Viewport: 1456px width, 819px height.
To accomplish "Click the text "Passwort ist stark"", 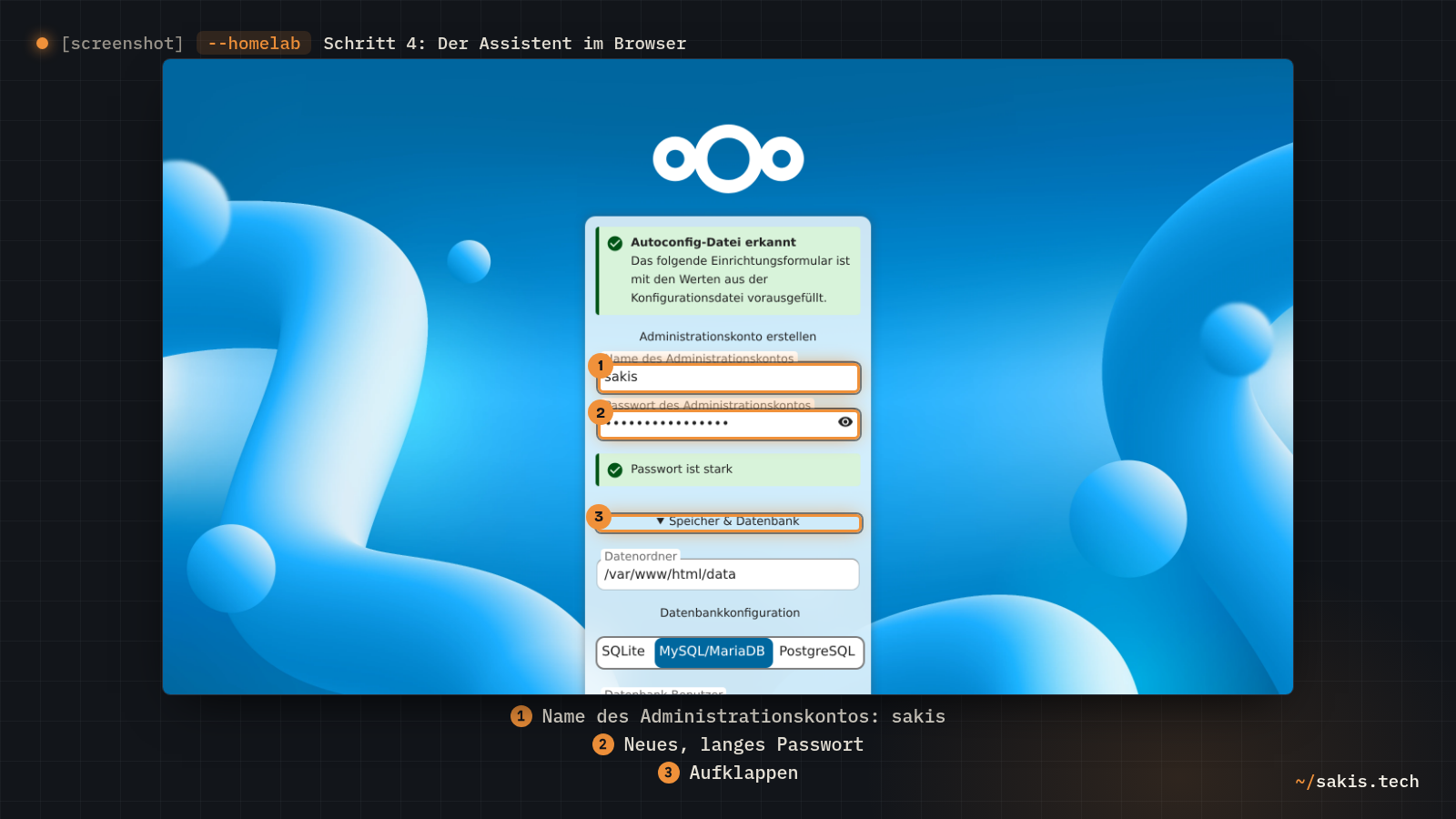I will coord(682,470).
